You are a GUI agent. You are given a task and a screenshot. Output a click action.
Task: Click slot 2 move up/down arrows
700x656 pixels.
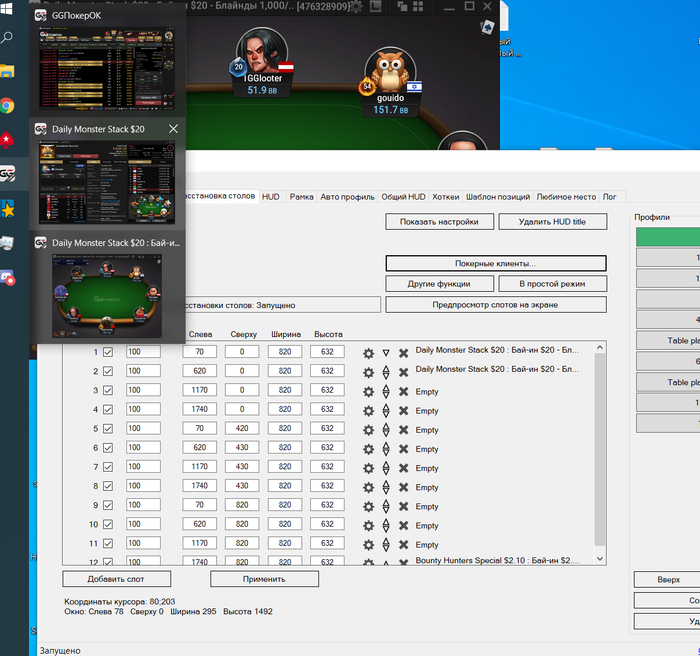tap(386, 372)
